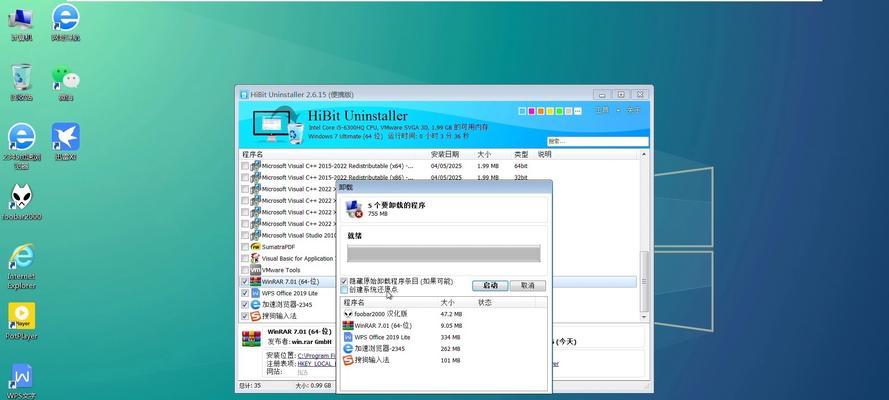
Task: Click 取消 button in uninstall dialog
Action: coord(528,286)
